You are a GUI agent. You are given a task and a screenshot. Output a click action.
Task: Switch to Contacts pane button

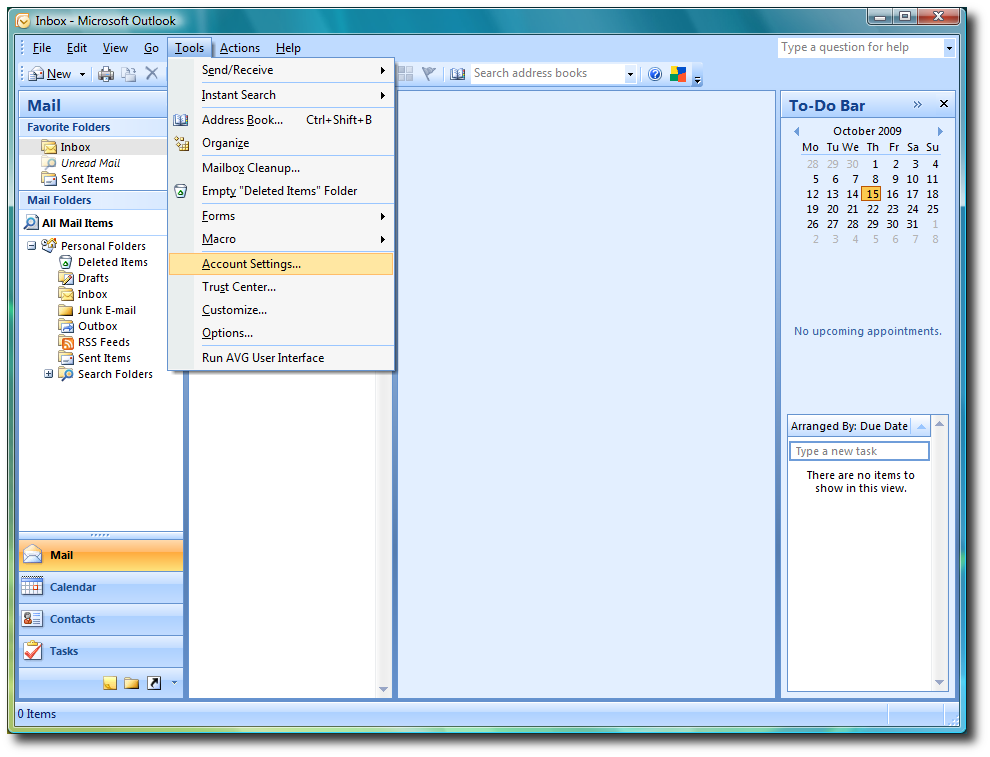tap(101, 619)
